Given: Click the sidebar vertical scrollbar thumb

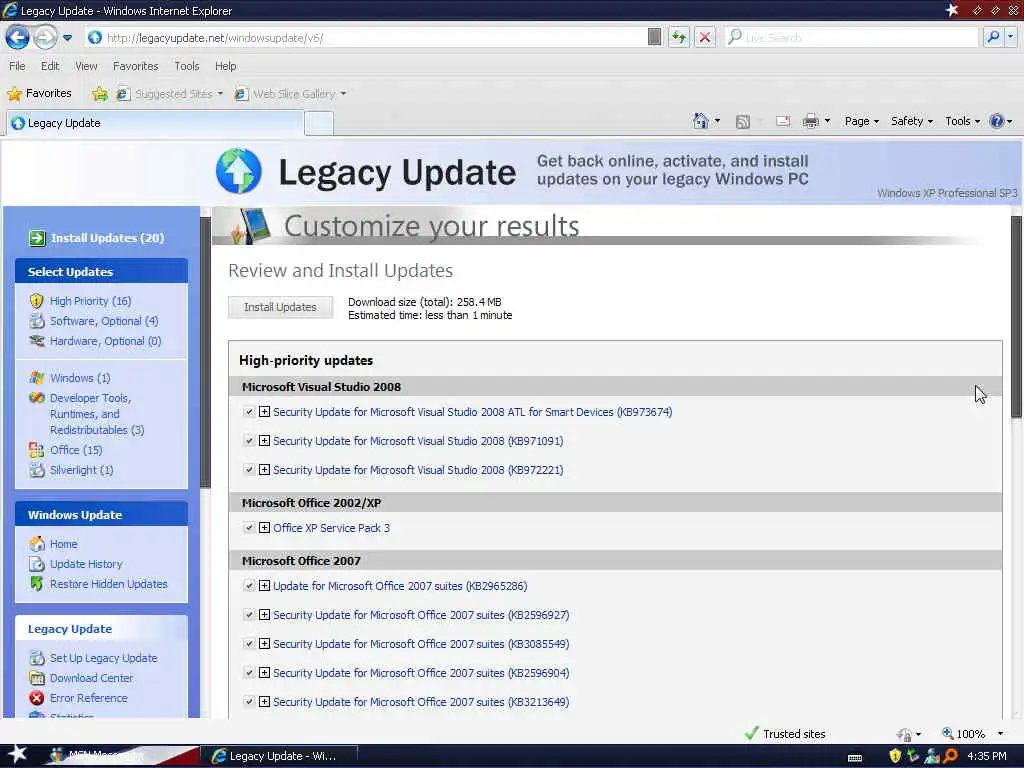Looking at the screenshot, I should [x=206, y=353].
